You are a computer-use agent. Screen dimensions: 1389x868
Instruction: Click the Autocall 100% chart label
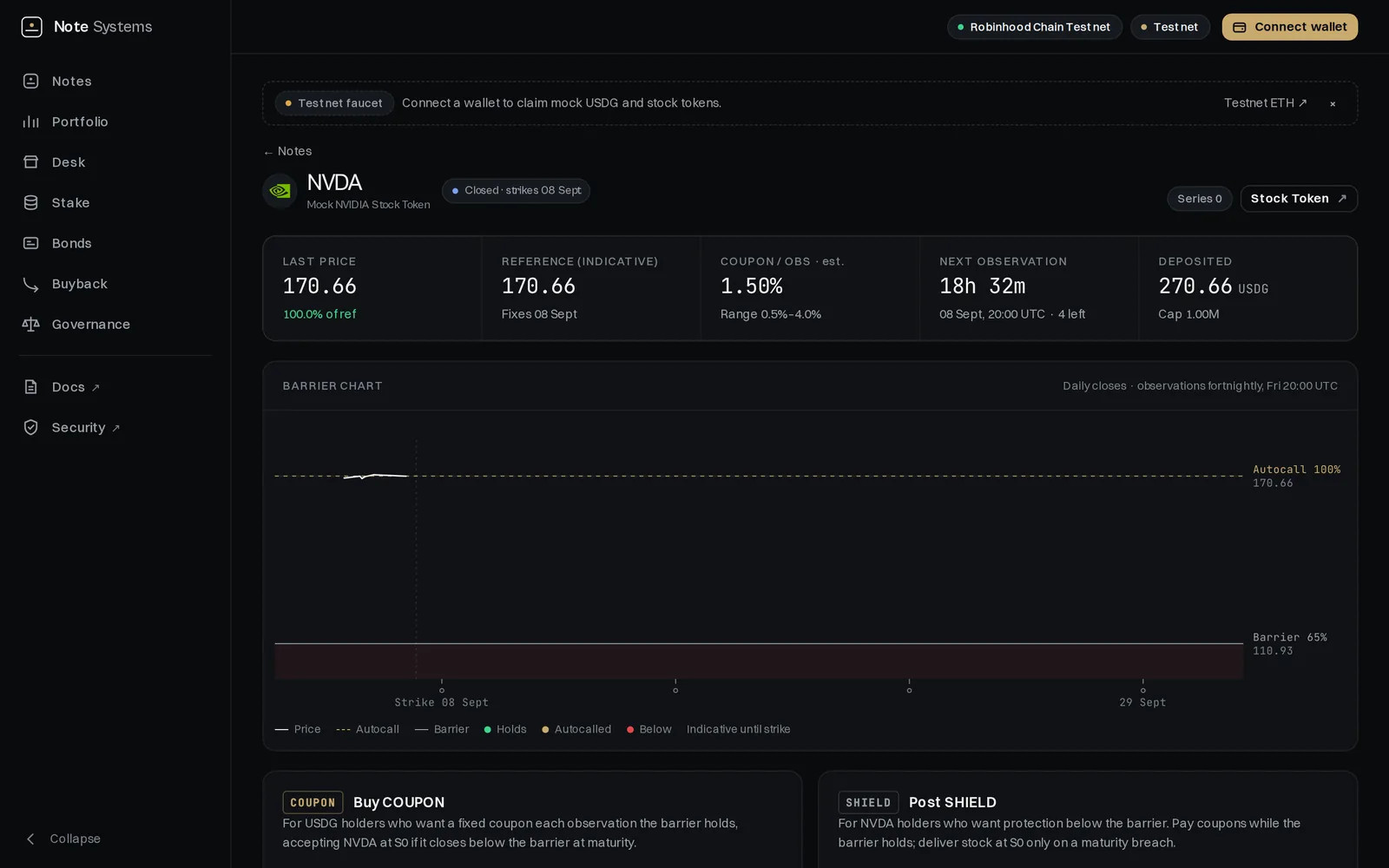[1296, 470]
